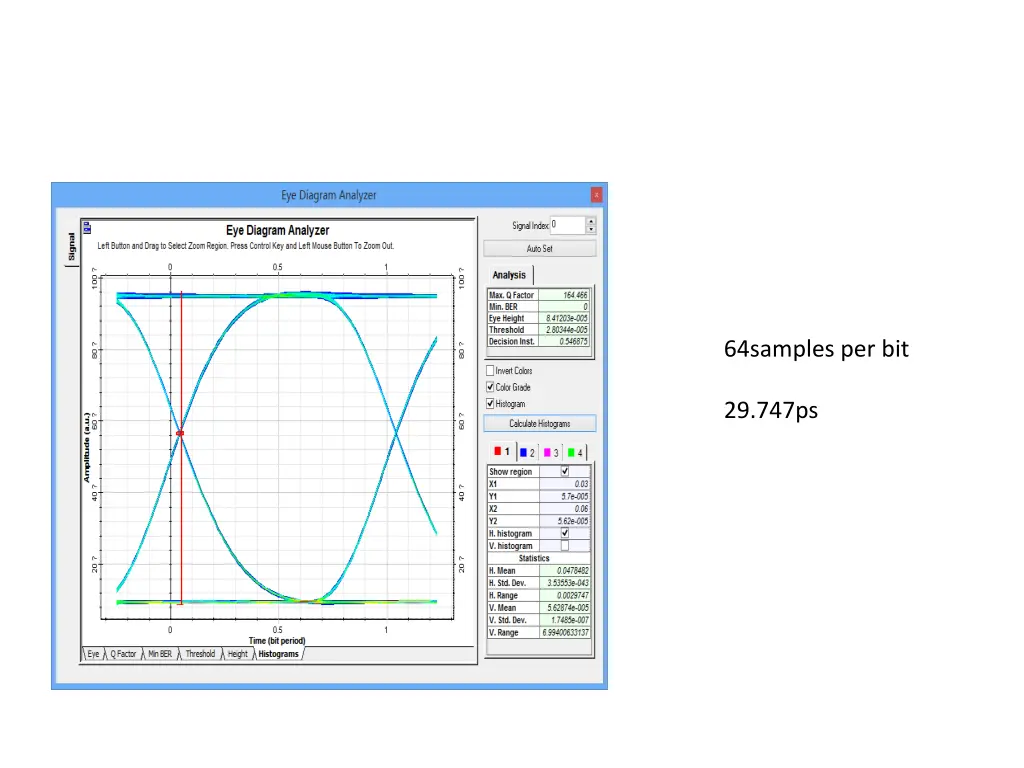The image size is (1024, 768).
Task: Toggle the H. histogram checkbox
Action: point(565,534)
